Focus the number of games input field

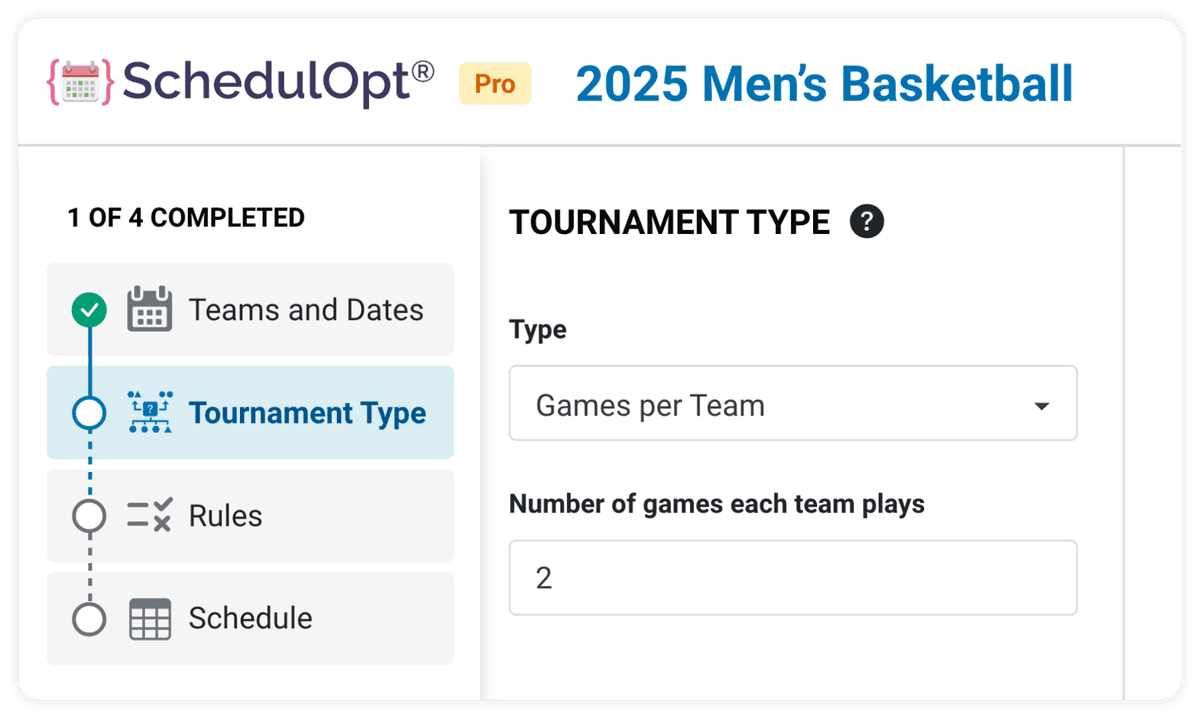[x=793, y=578]
